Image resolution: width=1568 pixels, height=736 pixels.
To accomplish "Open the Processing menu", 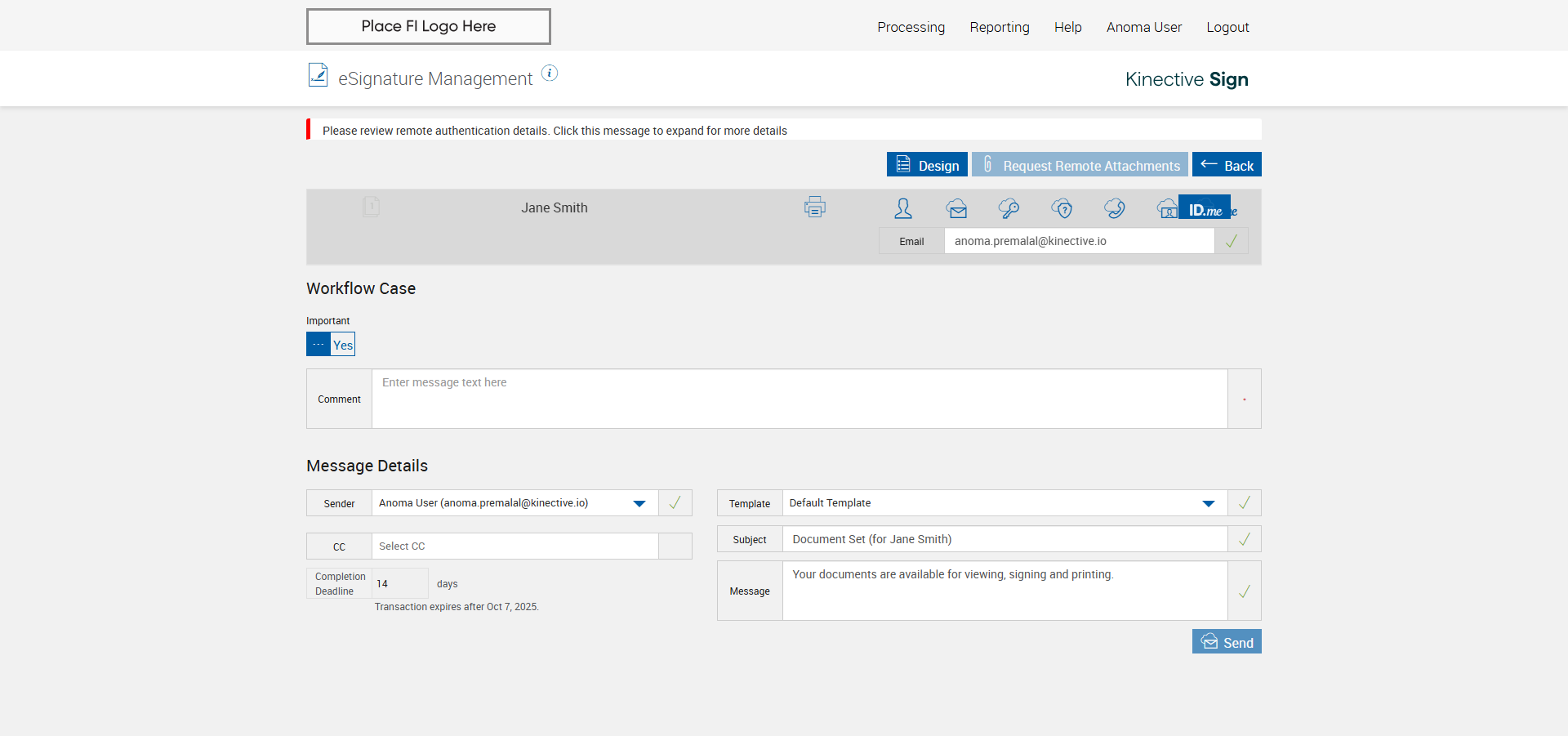I will [911, 27].
